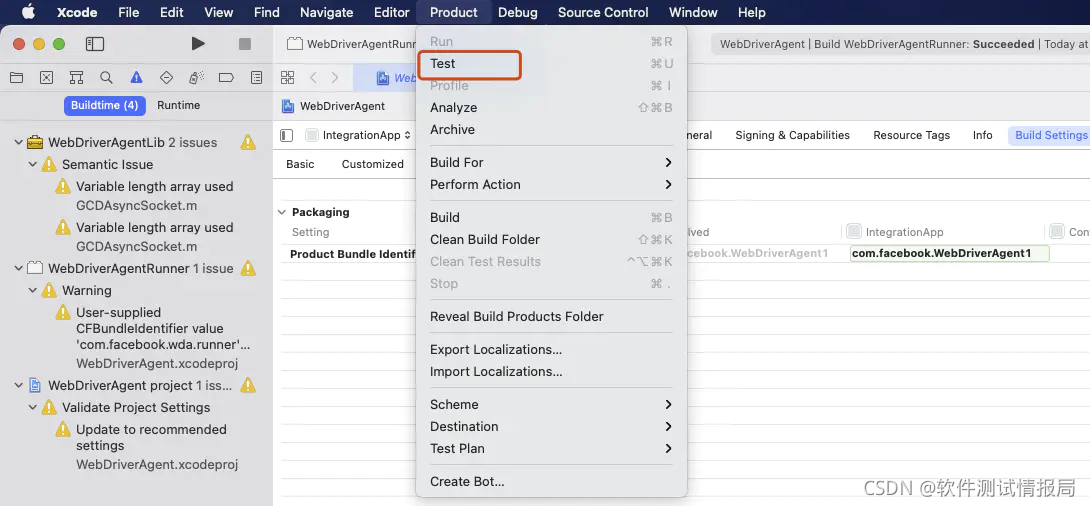The image size is (1090, 506).
Task: Open the Destination submenu
Action: click(x=551, y=426)
